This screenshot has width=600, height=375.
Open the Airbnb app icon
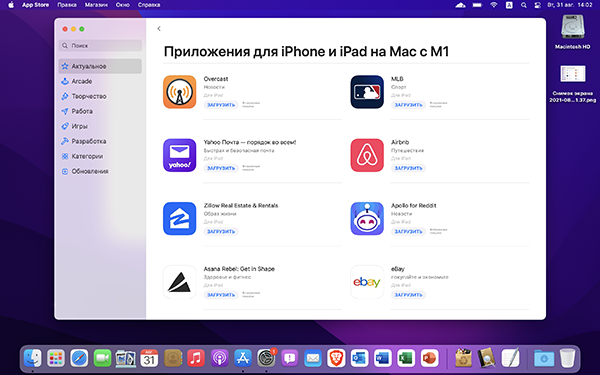click(367, 155)
